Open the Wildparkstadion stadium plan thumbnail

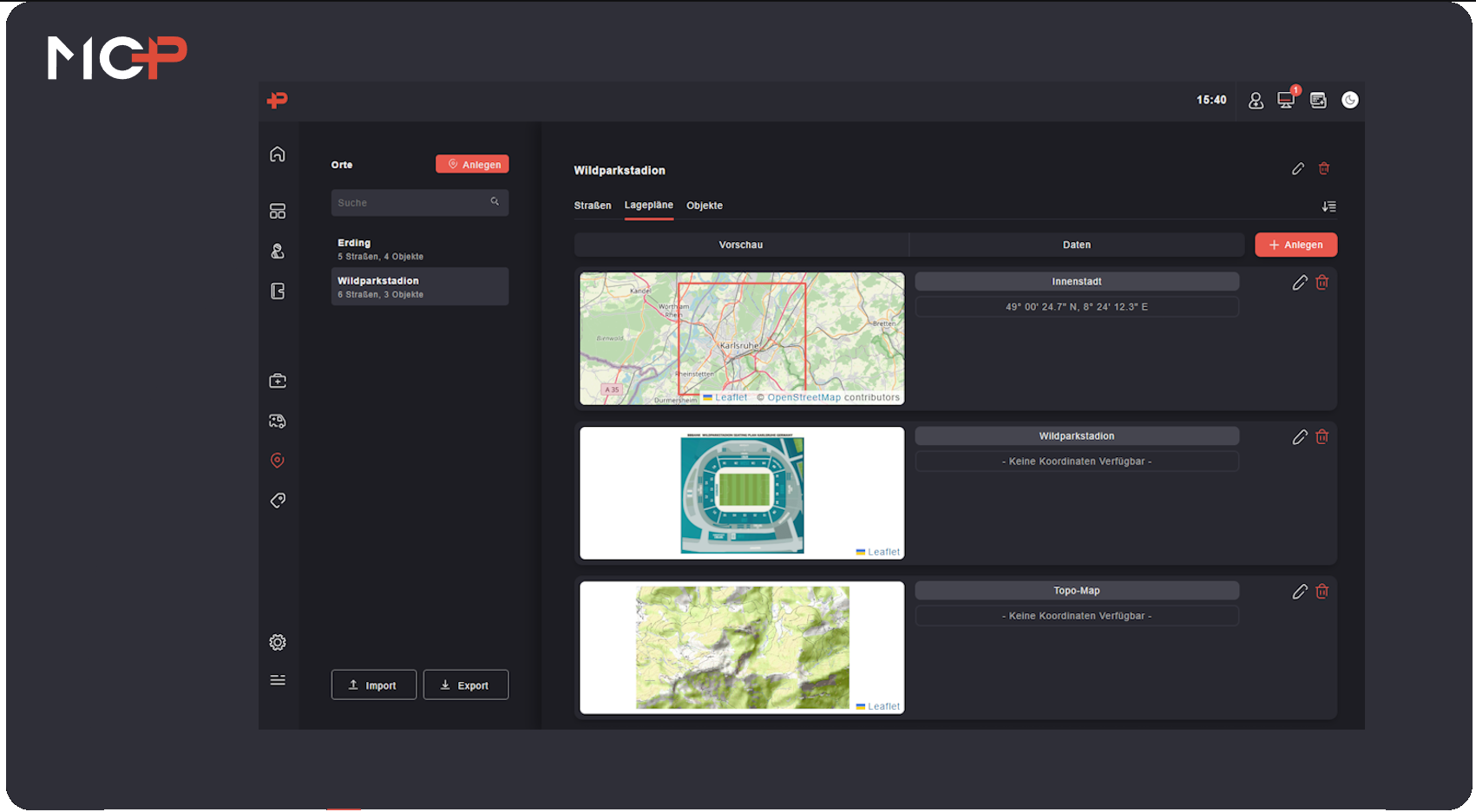tap(742, 493)
